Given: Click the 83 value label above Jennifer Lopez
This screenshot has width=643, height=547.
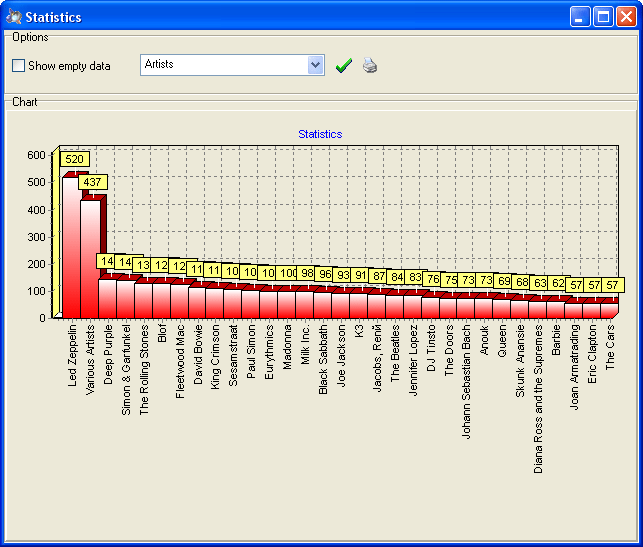Looking at the screenshot, I should (x=414, y=277).
